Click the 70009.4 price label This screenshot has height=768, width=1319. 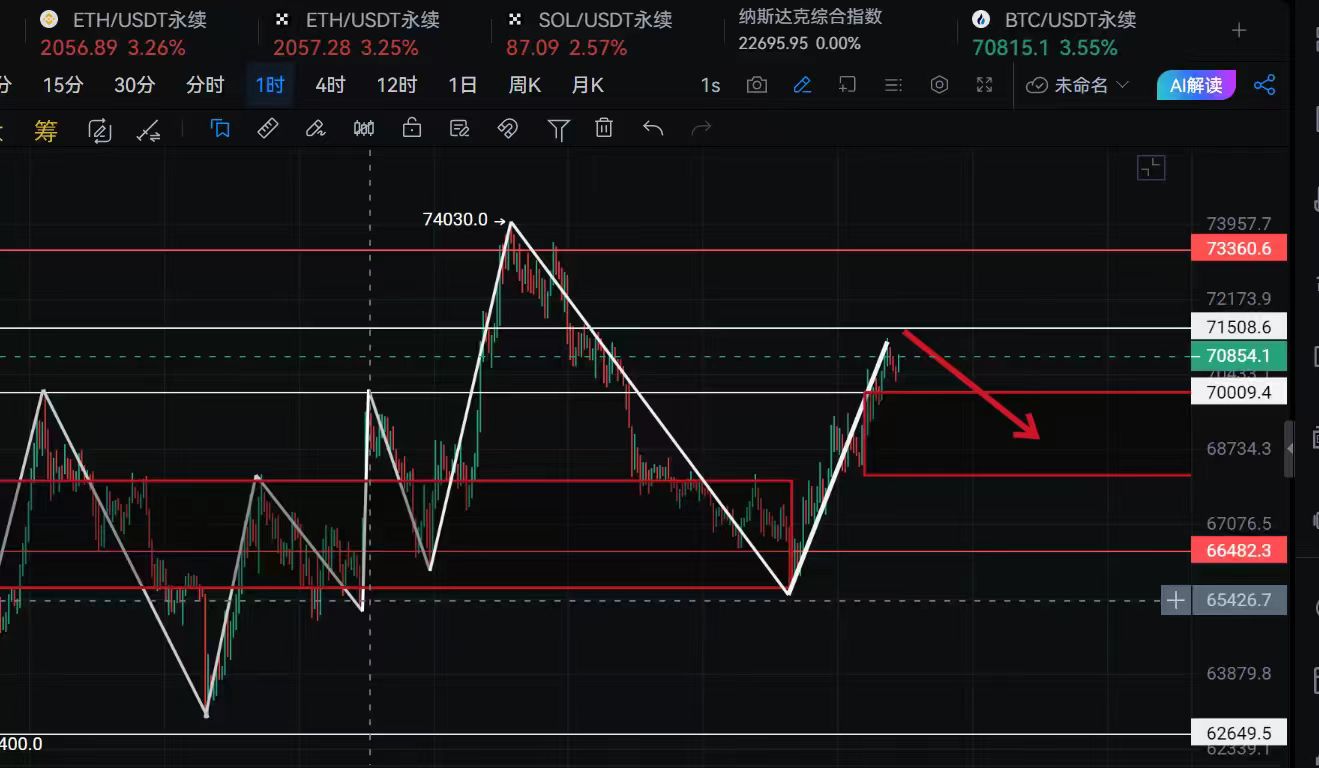coord(1239,391)
